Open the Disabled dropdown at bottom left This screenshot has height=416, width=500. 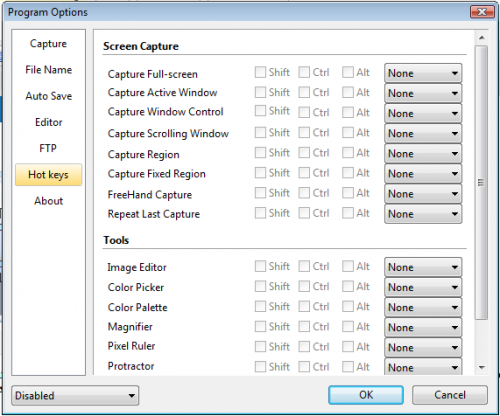[x=75, y=395]
